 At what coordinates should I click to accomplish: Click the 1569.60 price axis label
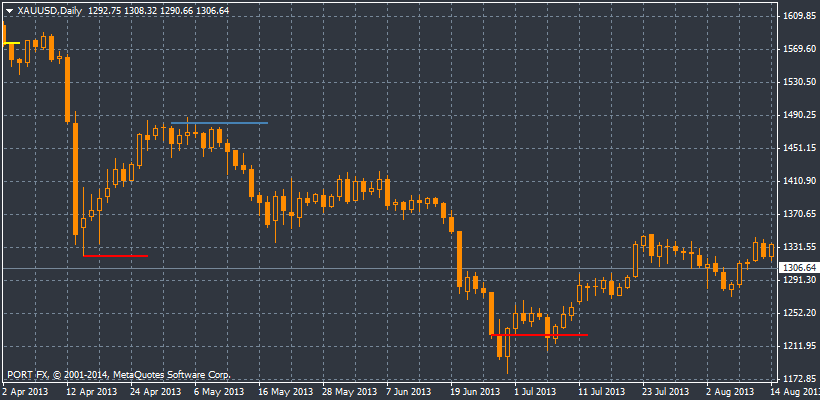(x=800, y=49)
